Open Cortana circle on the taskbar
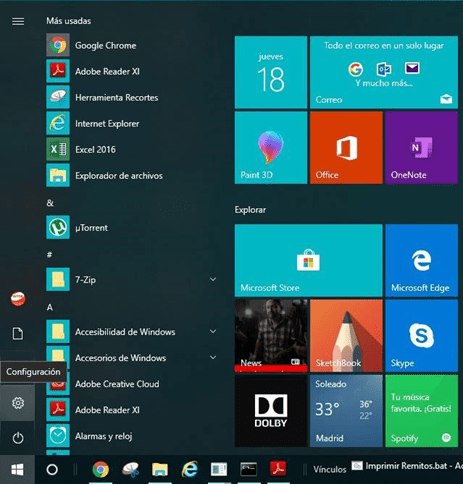 [52, 469]
